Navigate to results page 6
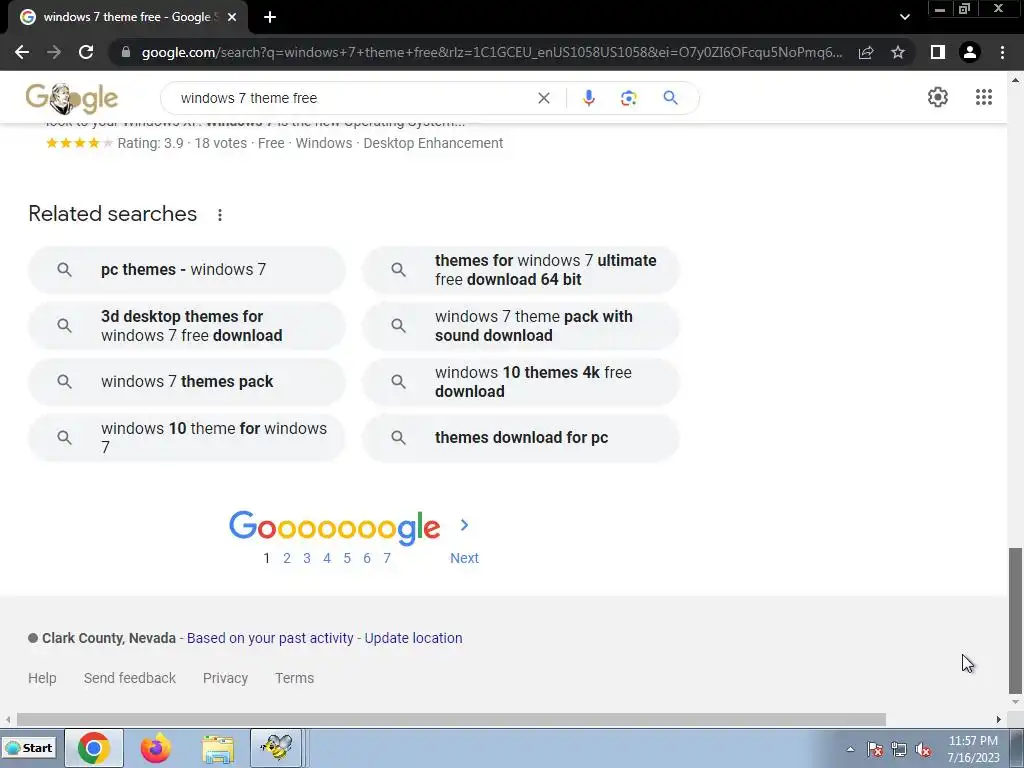Image resolution: width=1024 pixels, height=768 pixels. (x=367, y=558)
